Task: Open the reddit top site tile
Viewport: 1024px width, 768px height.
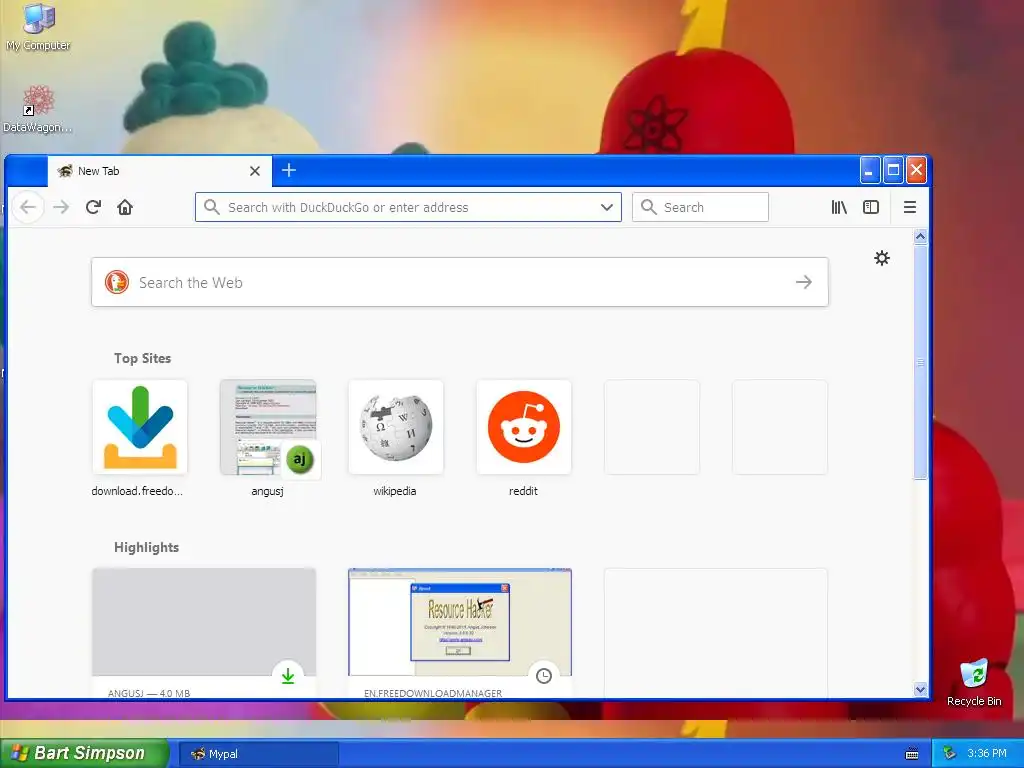Action: coord(524,427)
